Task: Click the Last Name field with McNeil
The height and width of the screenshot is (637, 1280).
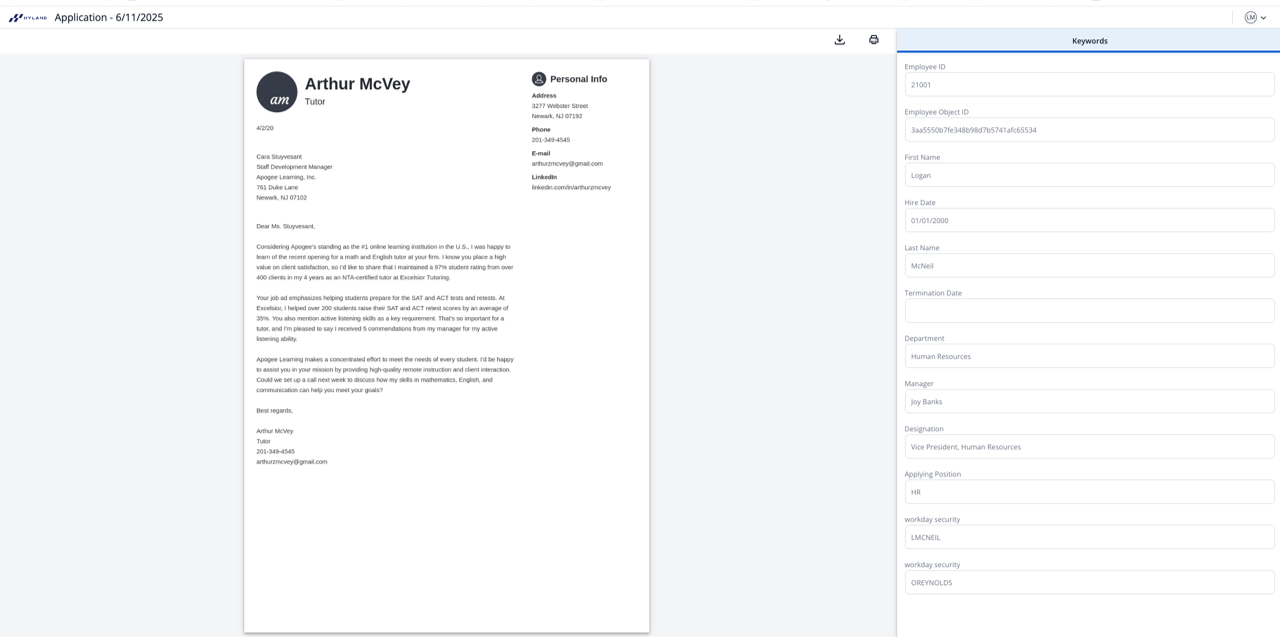Action: tap(1089, 266)
